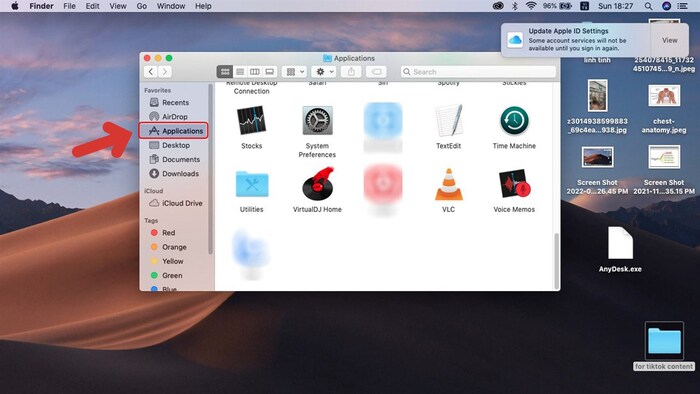Click the battery status icon
This screenshot has height=394, width=700.
(566, 6)
